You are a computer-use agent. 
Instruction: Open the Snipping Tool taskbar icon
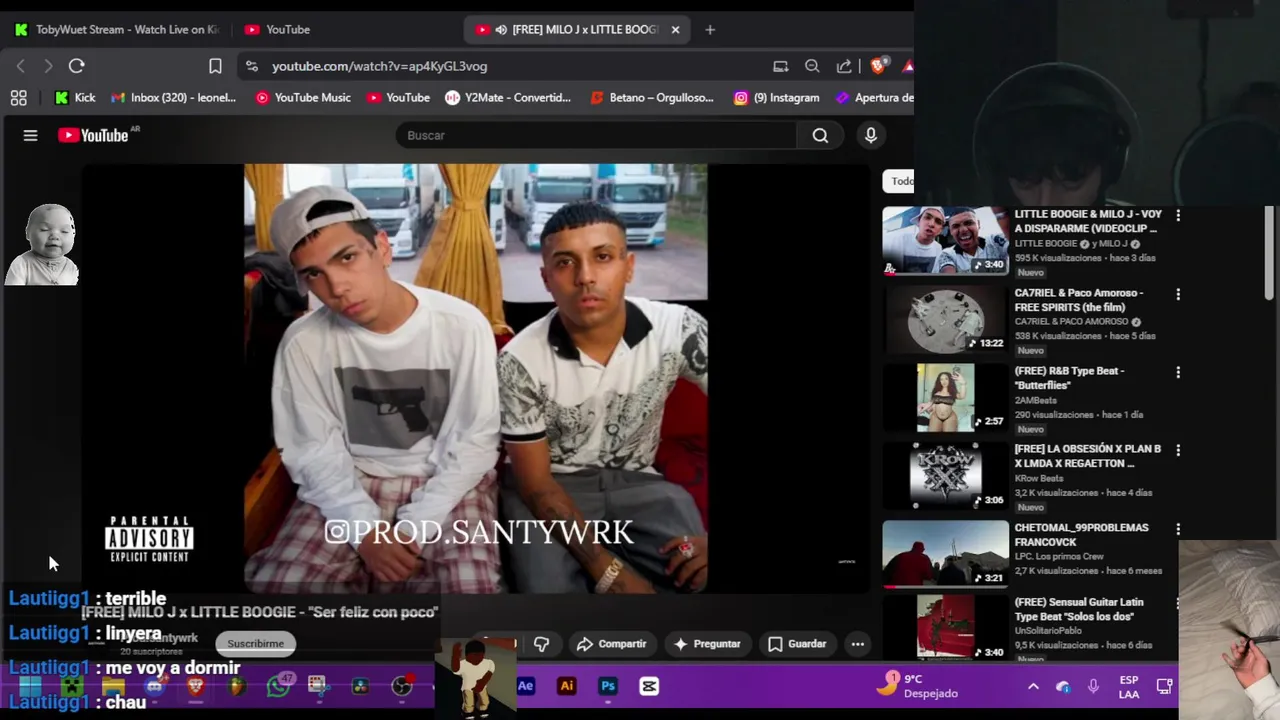click(318, 686)
